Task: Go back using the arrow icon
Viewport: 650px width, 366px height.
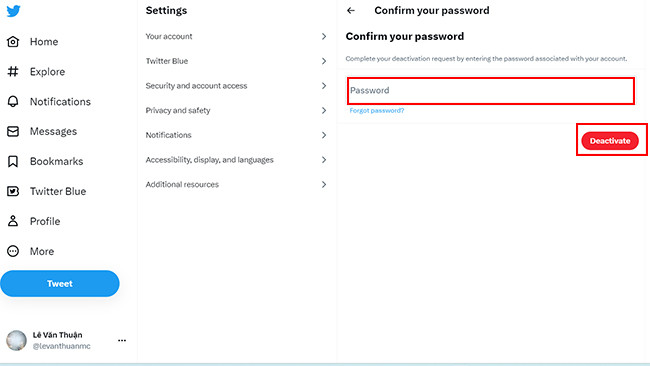Action: (x=351, y=10)
